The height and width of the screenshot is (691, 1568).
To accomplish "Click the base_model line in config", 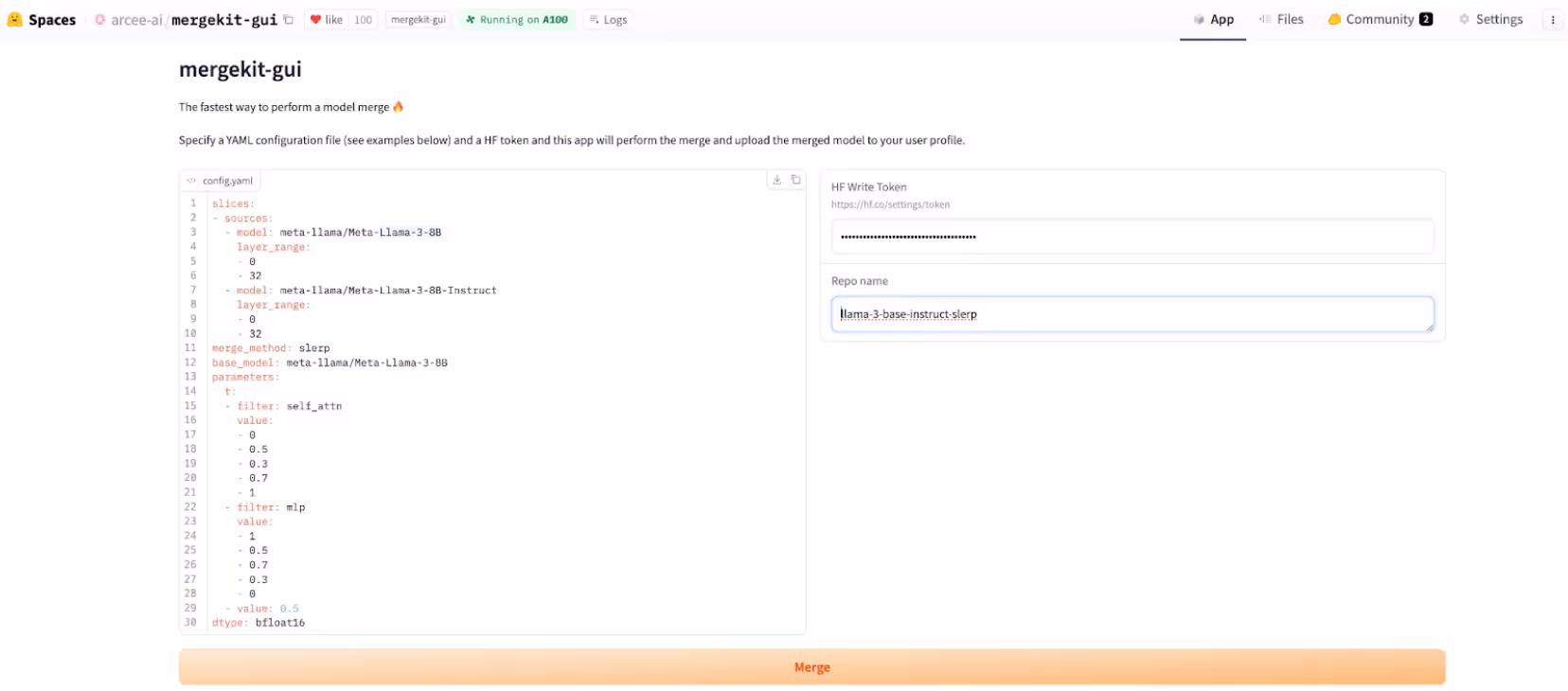I will pos(330,363).
